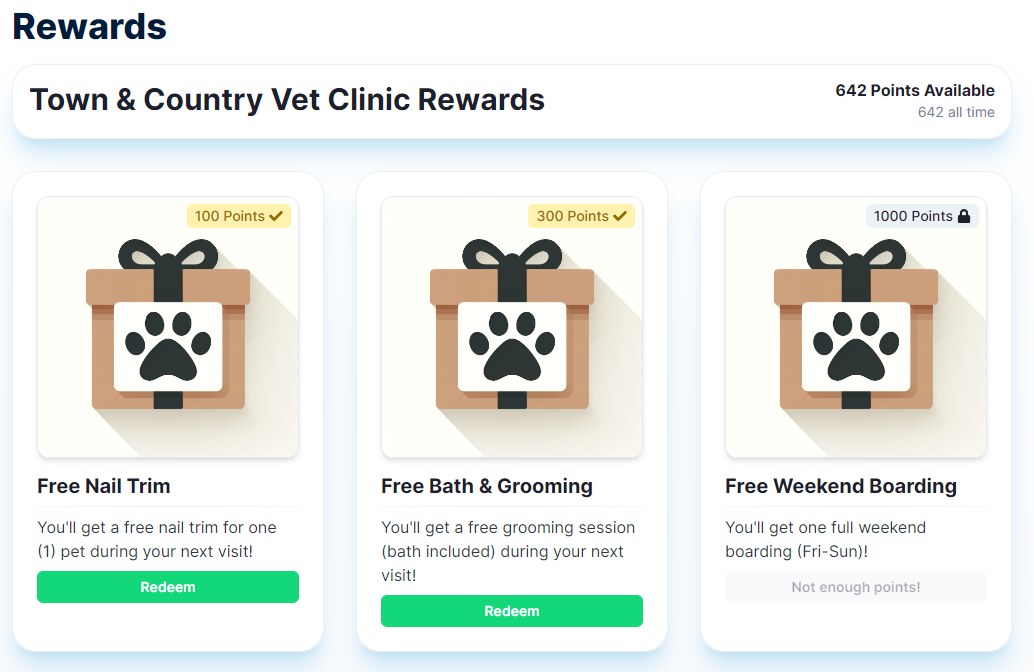
Task: Redeem the Free Nail Trim reward
Action: (x=167, y=587)
